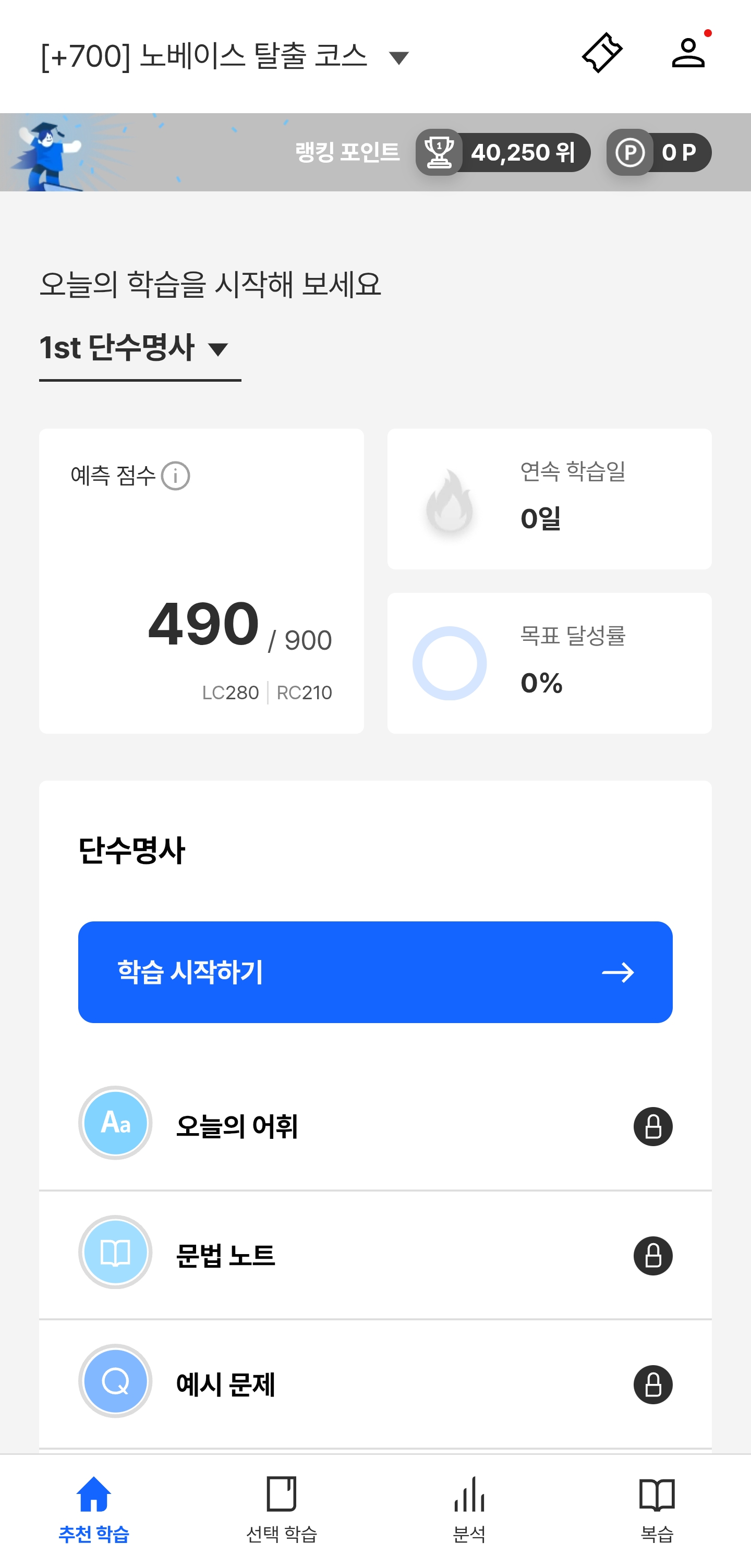Tap lock icon beside 예시 문제
Image resolution: width=751 pixels, height=1568 pixels.
coord(652,1384)
